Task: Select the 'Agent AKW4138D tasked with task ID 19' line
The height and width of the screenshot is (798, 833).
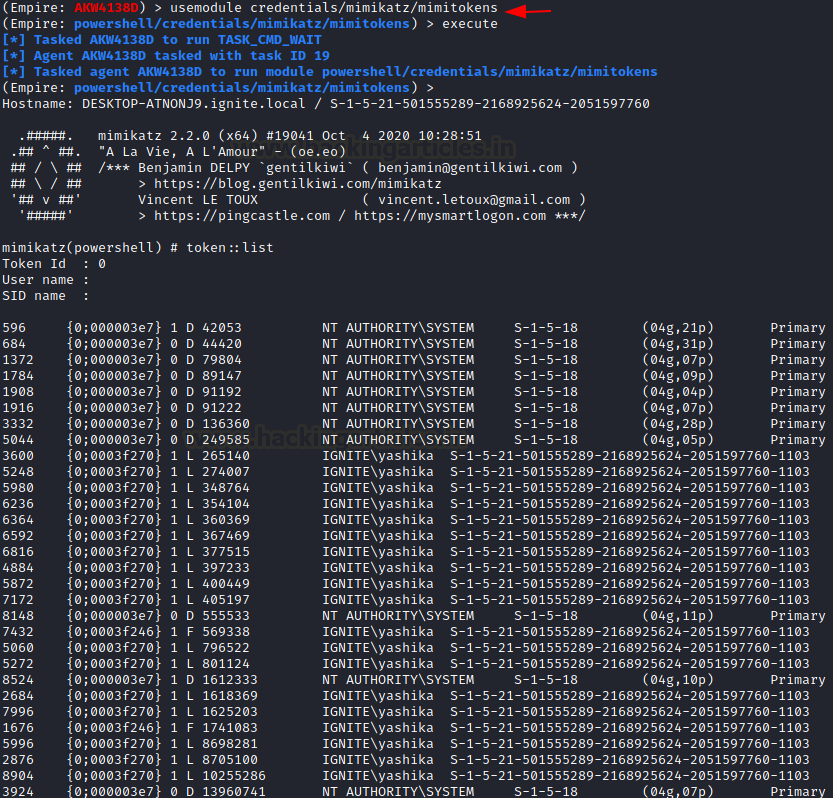Action: [166, 56]
